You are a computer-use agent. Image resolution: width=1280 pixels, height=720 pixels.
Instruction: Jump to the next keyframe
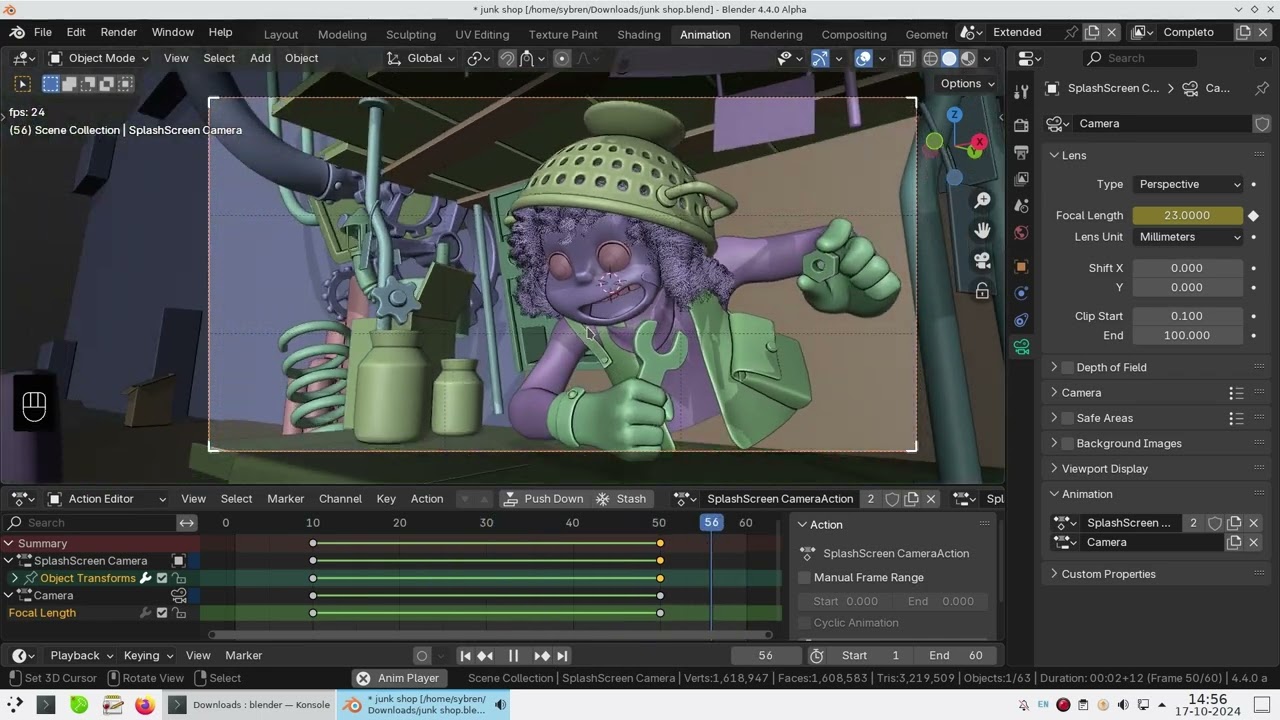point(542,656)
